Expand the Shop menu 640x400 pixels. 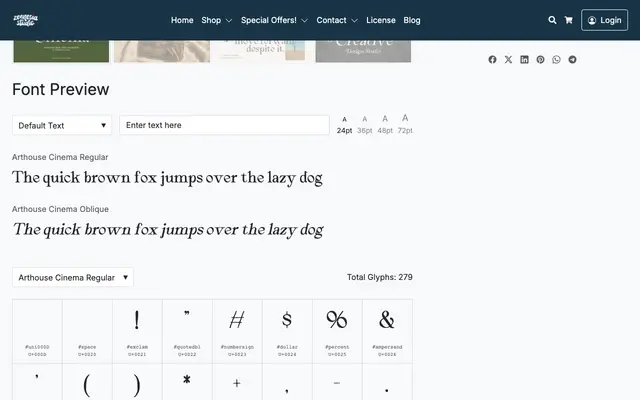point(216,20)
